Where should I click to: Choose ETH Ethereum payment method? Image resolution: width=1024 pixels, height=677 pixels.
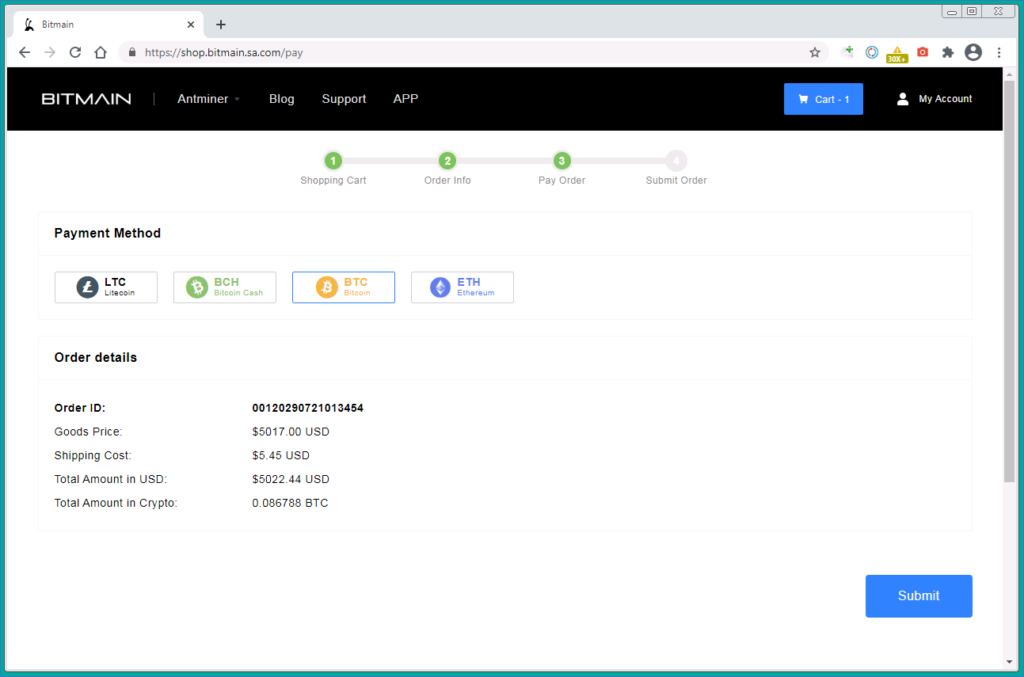click(462, 287)
